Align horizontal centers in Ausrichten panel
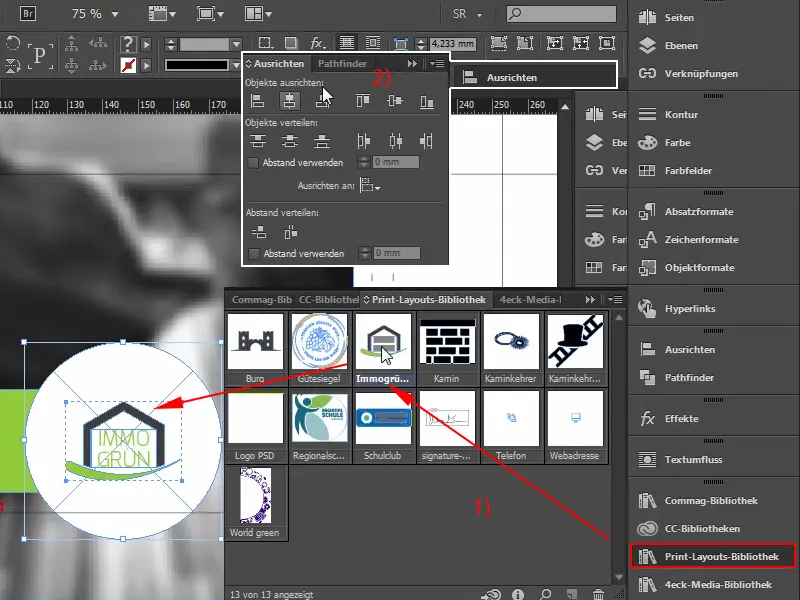Screen dimensions: 800x600 coord(289,101)
